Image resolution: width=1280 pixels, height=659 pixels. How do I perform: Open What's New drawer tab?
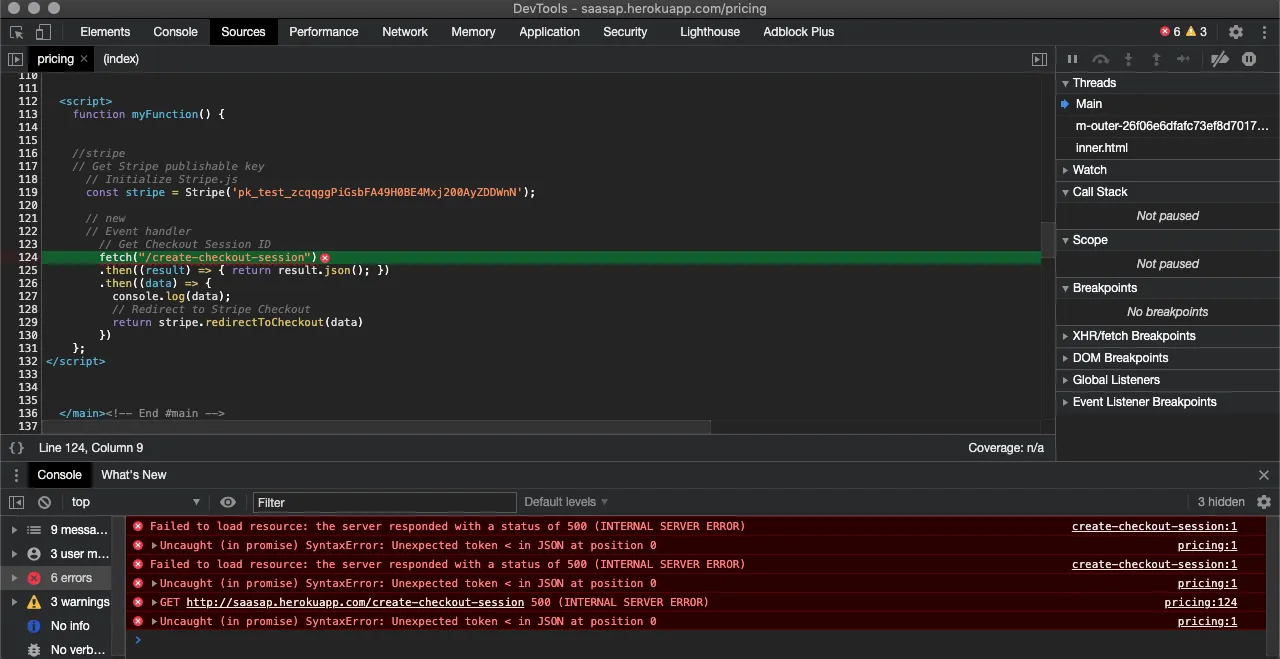pos(134,475)
